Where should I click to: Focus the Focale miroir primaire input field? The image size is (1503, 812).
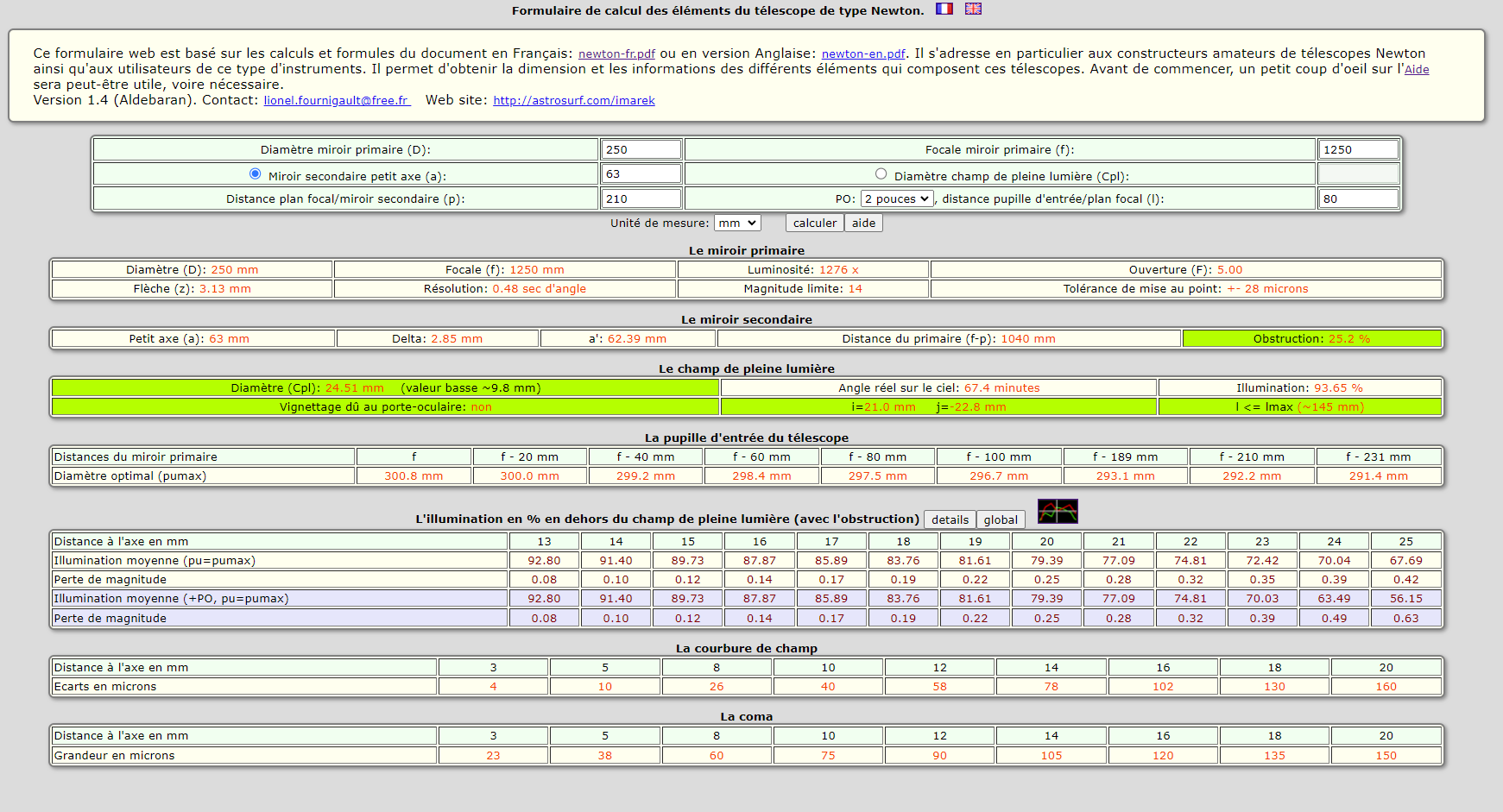tap(1359, 149)
